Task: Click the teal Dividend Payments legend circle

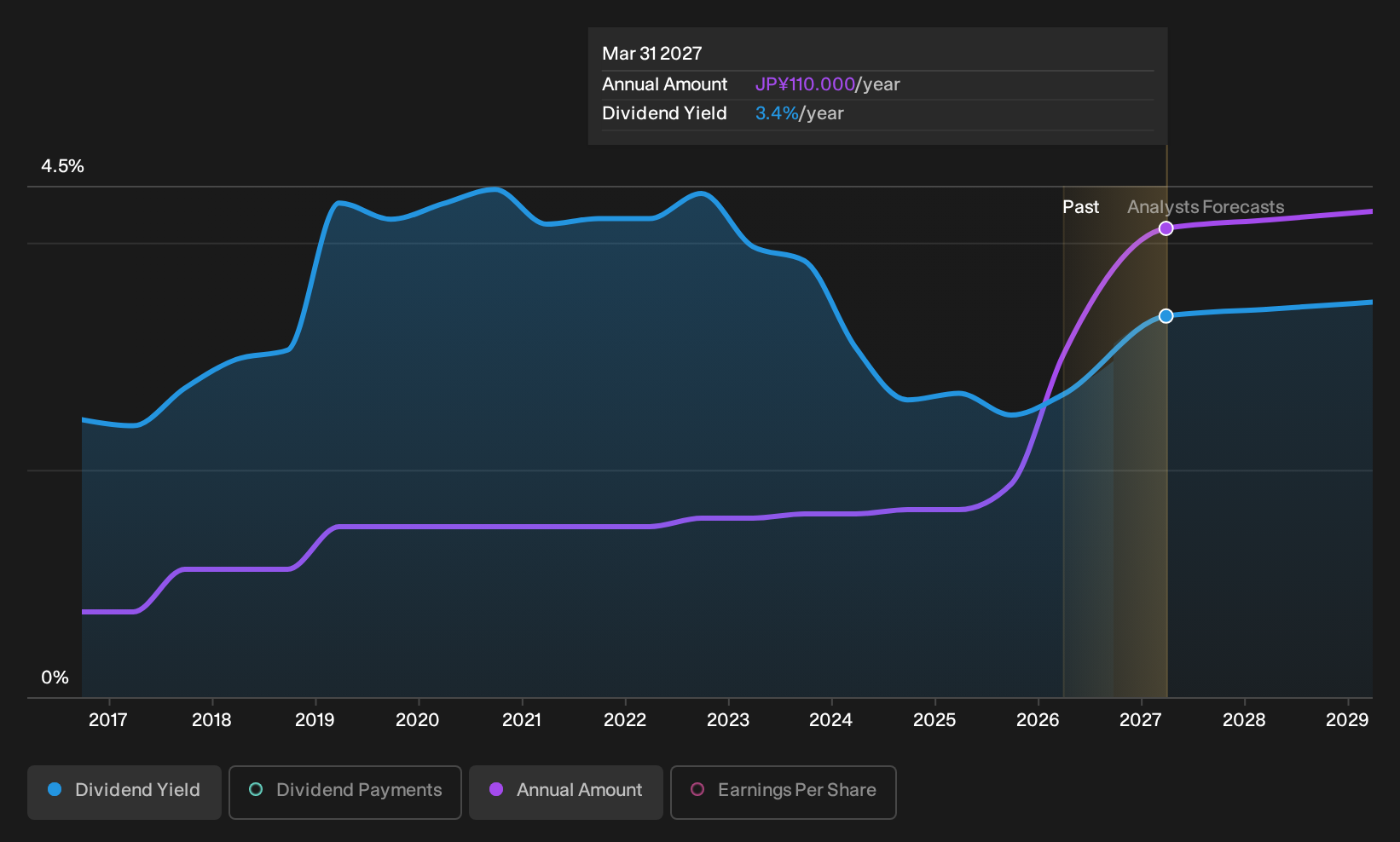Action: 256,789
